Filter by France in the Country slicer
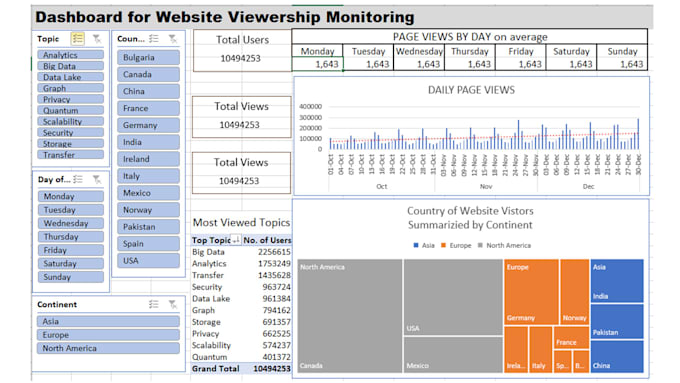This screenshot has width=680, height=383. pos(148,108)
